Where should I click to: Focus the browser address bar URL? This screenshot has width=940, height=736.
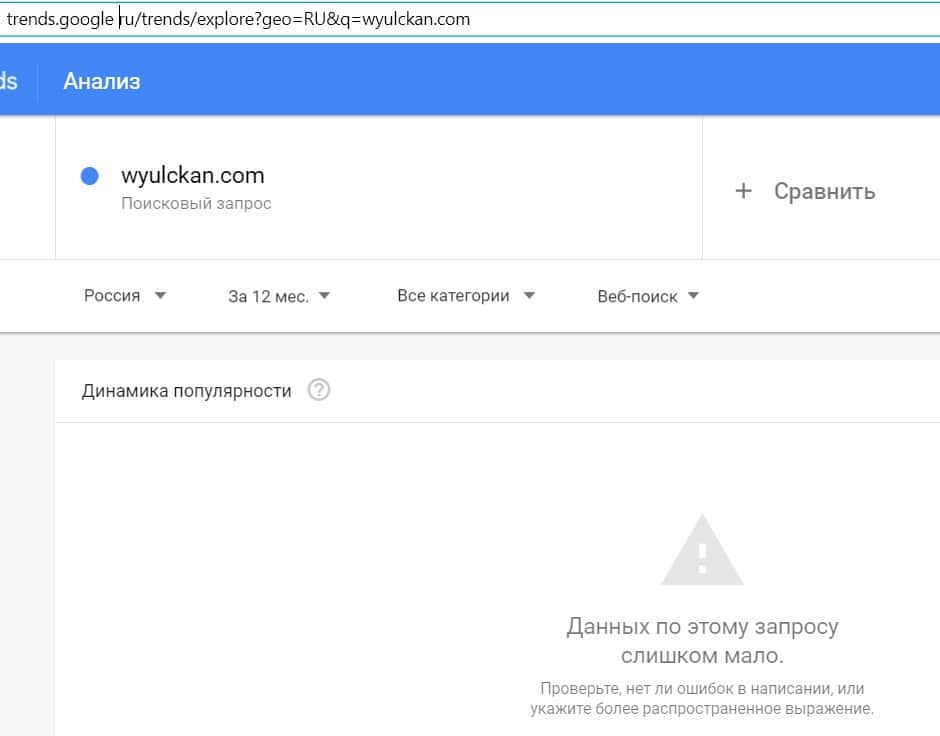300,19
